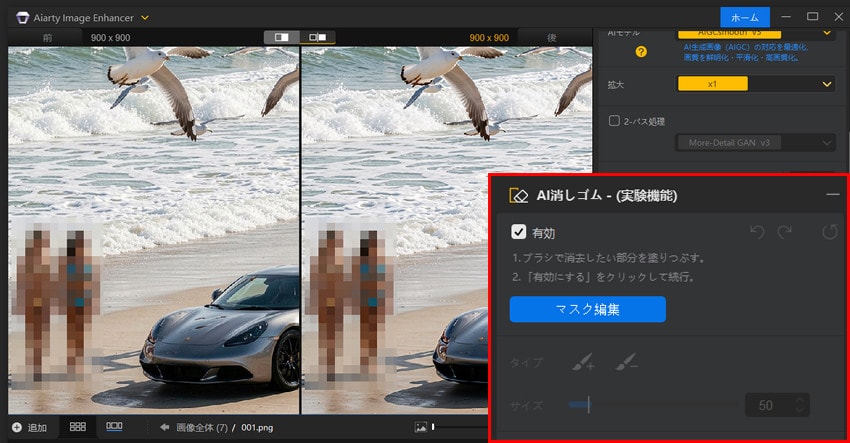Viewport: 850px width, 443px height.
Task: Select the side-by-side comparison toggle
Action: 317,37
